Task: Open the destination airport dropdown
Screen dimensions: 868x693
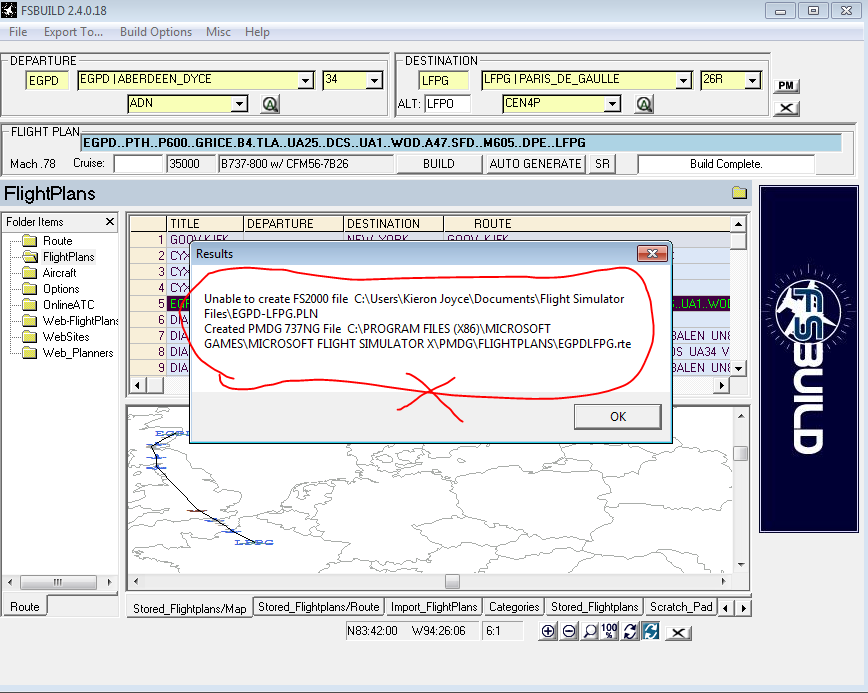Action: click(684, 81)
